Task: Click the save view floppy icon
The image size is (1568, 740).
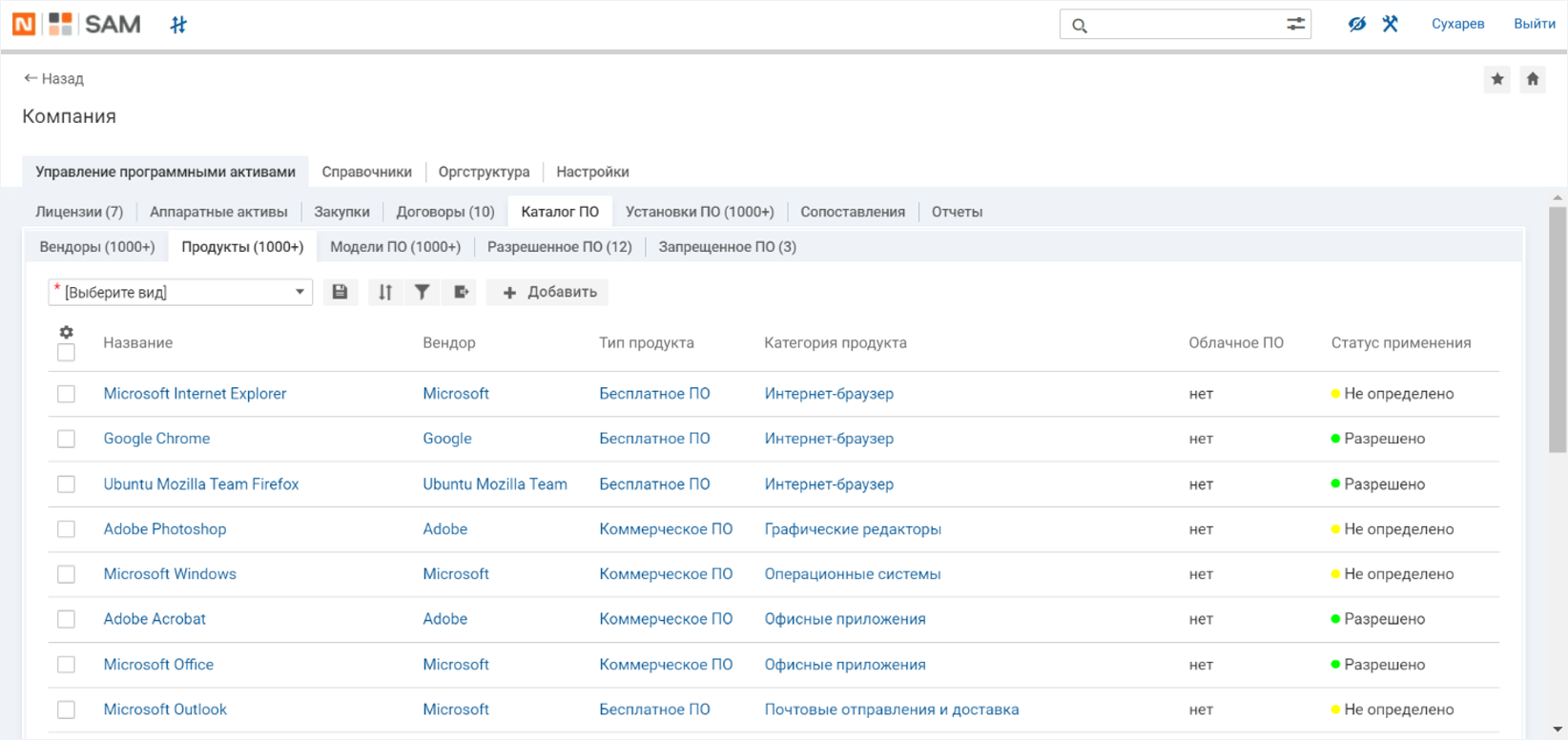Action: [340, 292]
